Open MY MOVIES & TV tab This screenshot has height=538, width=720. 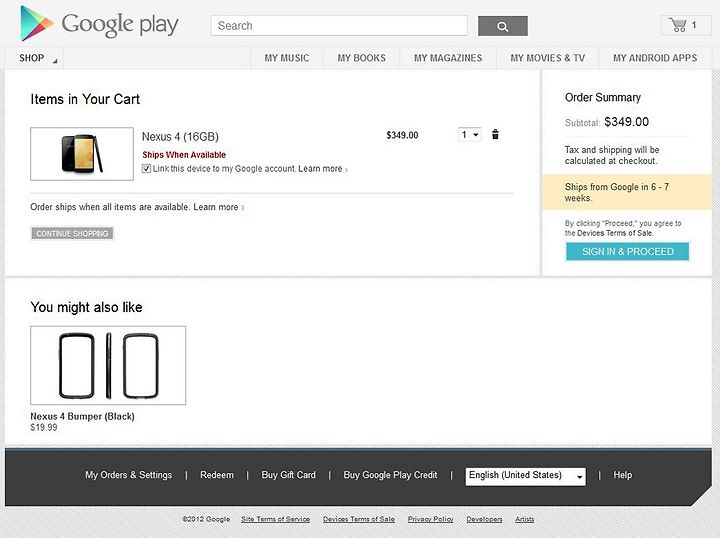point(548,58)
